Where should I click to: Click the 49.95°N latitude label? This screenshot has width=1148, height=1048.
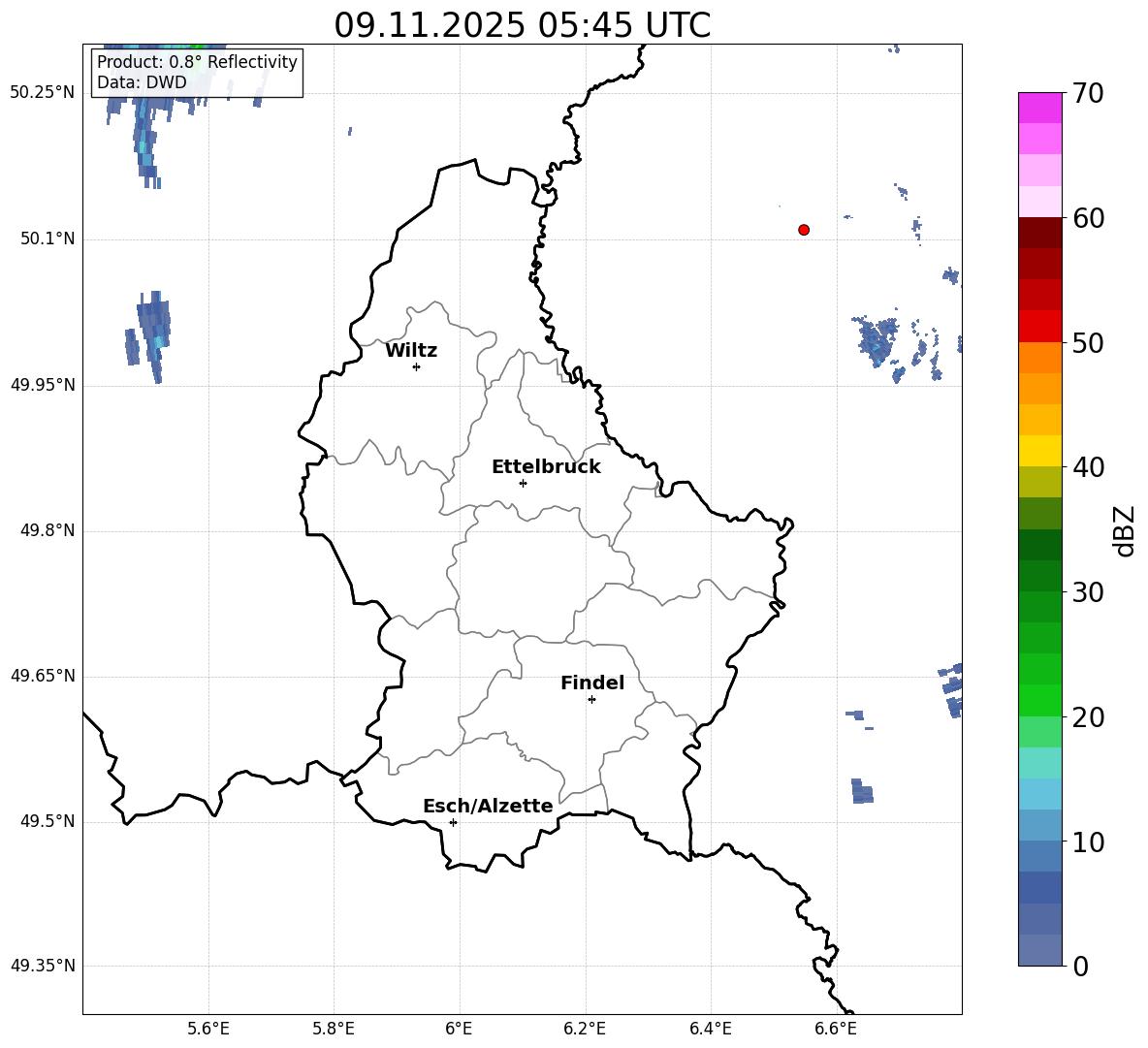[x=42, y=385]
